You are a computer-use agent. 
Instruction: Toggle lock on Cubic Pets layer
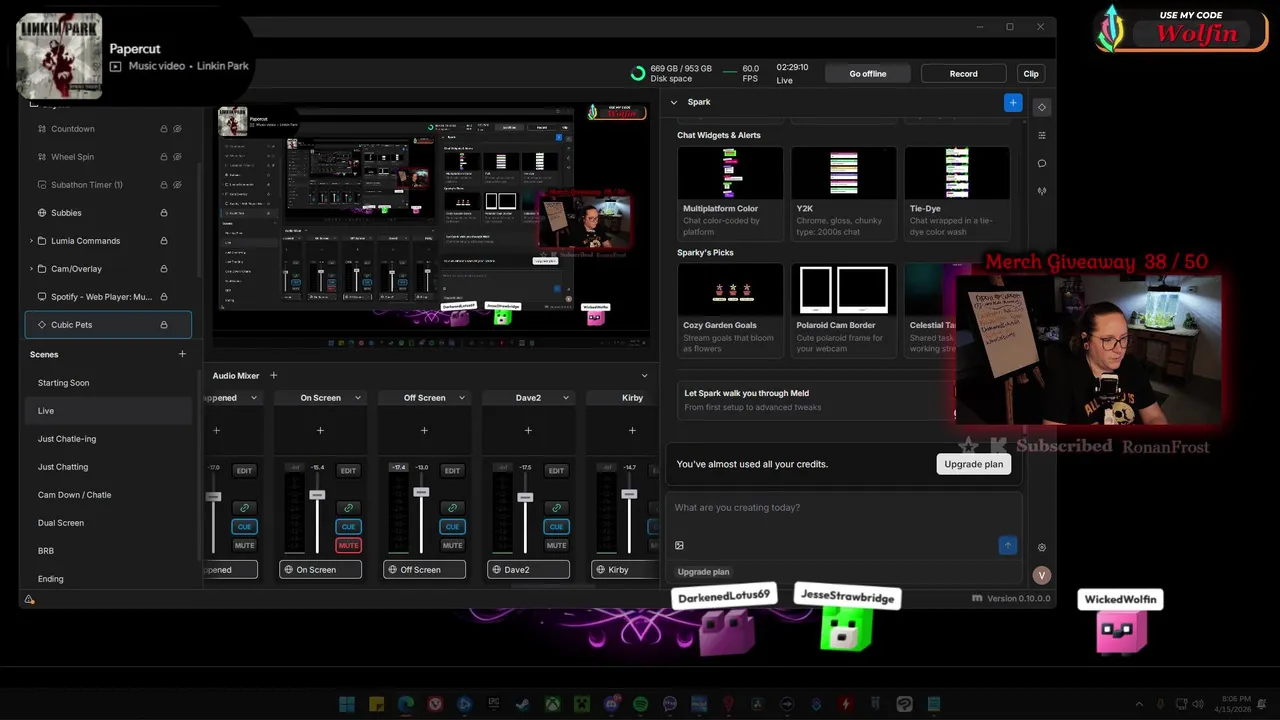point(164,325)
